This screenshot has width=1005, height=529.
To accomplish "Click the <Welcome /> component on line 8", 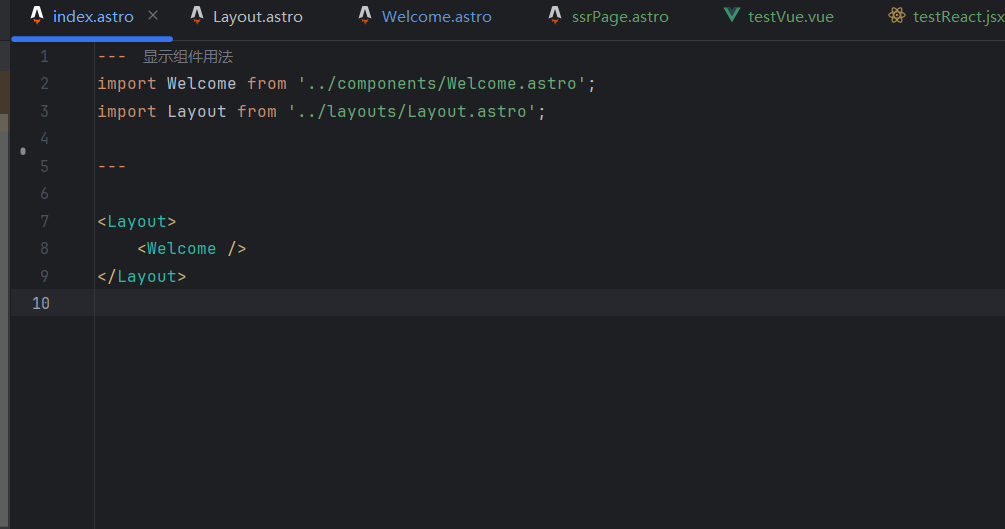I will (x=191, y=249).
